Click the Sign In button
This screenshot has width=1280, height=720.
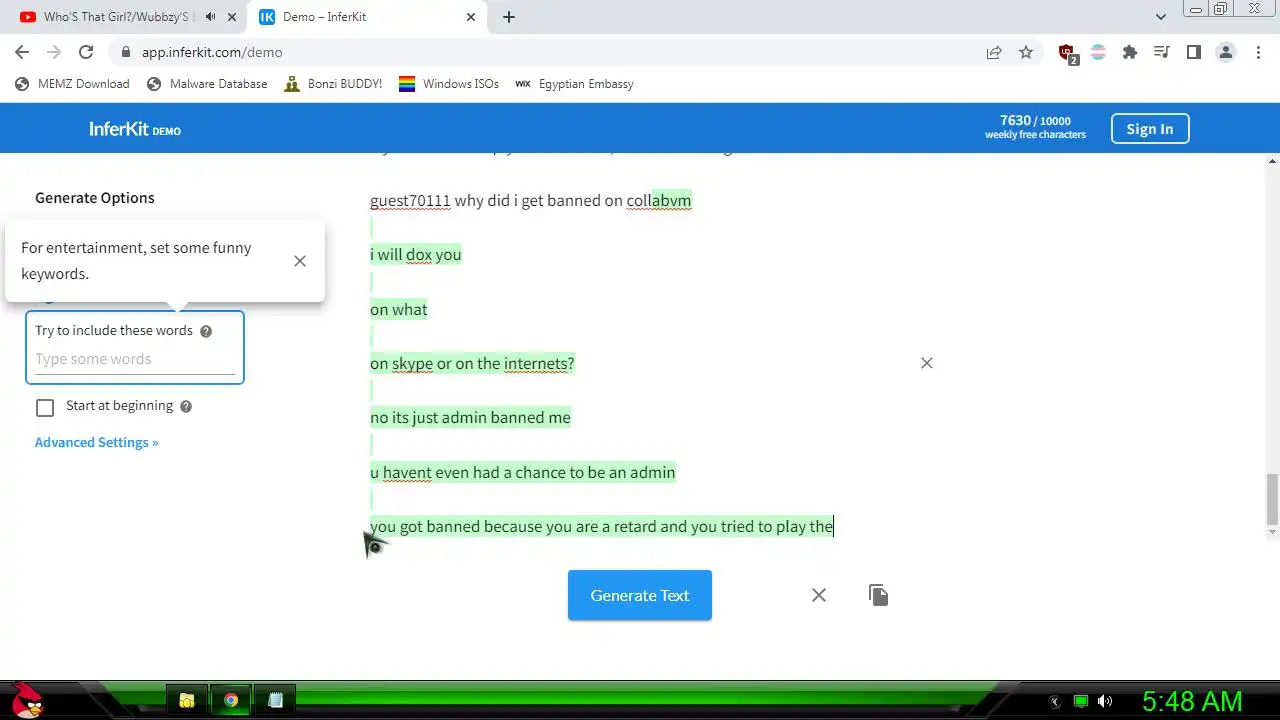[1150, 129]
